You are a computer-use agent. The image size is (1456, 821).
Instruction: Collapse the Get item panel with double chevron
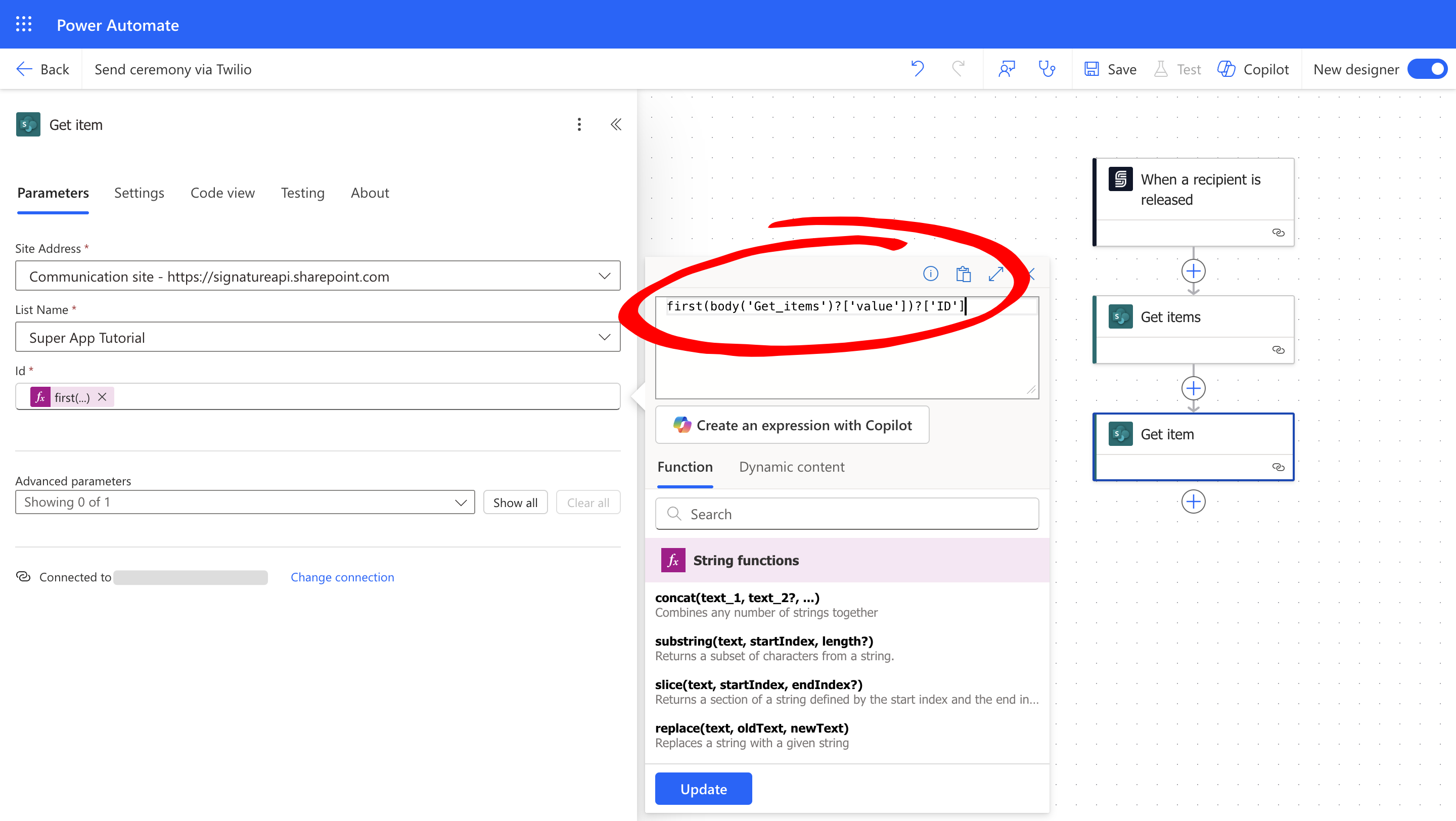point(616,124)
